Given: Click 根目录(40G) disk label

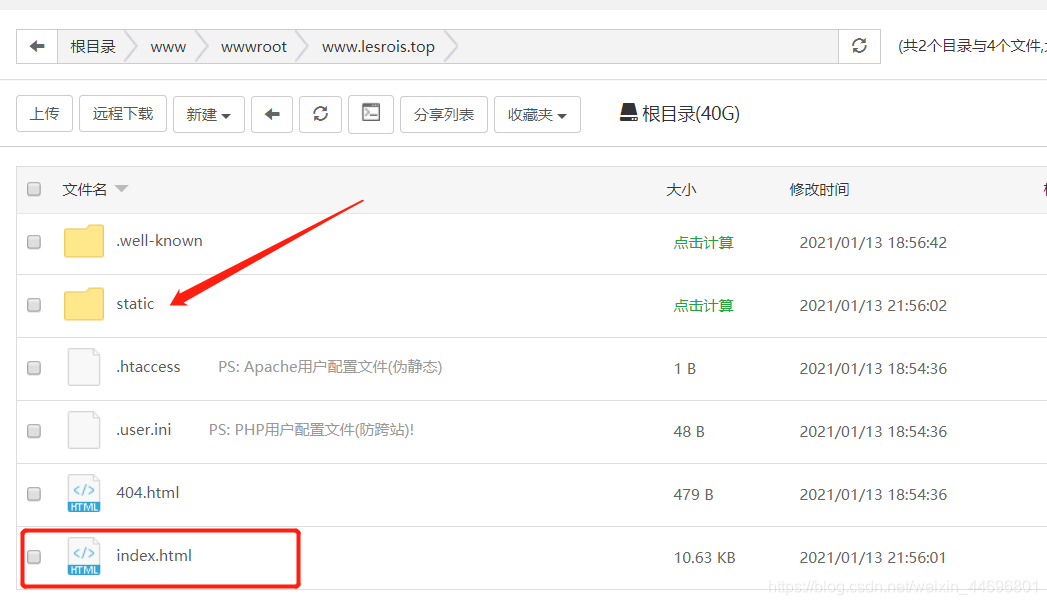Looking at the screenshot, I should [690, 114].
